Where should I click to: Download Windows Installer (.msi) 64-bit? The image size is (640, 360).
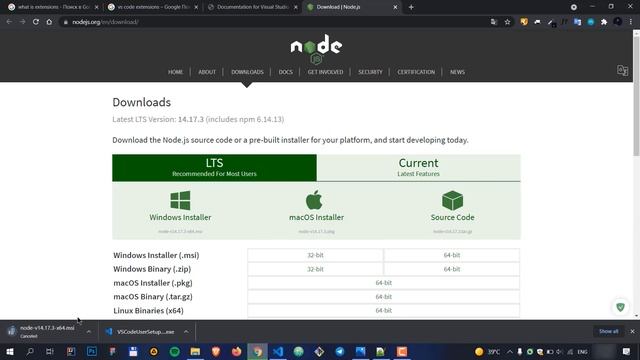[452, 255]
